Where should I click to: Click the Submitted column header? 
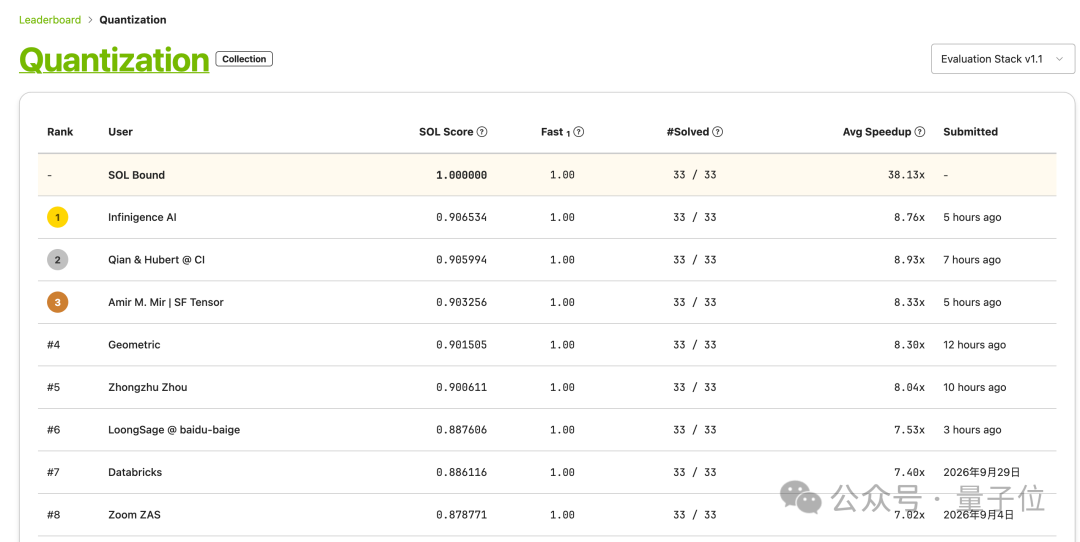pos(970,132)
